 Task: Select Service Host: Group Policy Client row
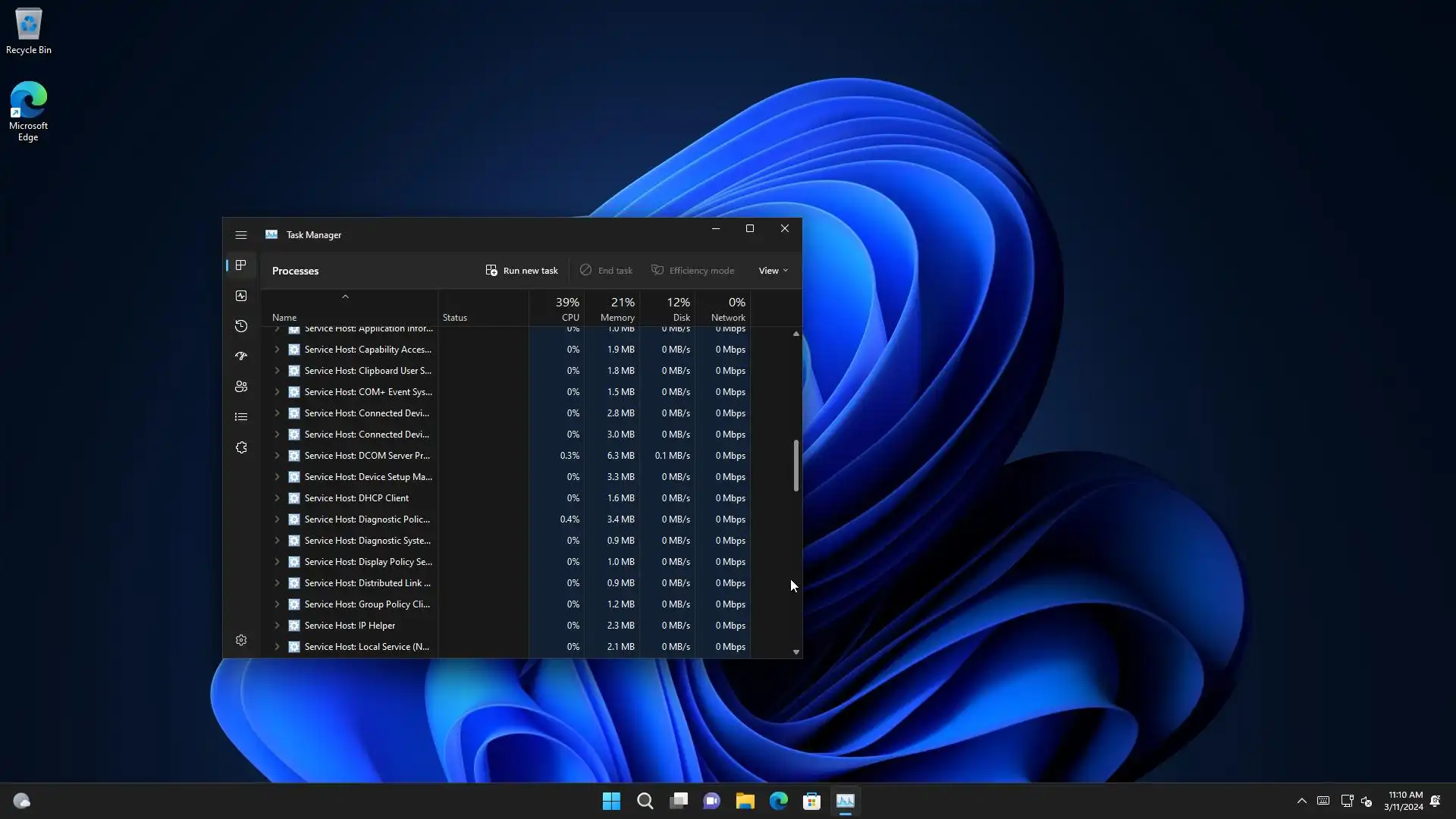(x=367, y=604)
